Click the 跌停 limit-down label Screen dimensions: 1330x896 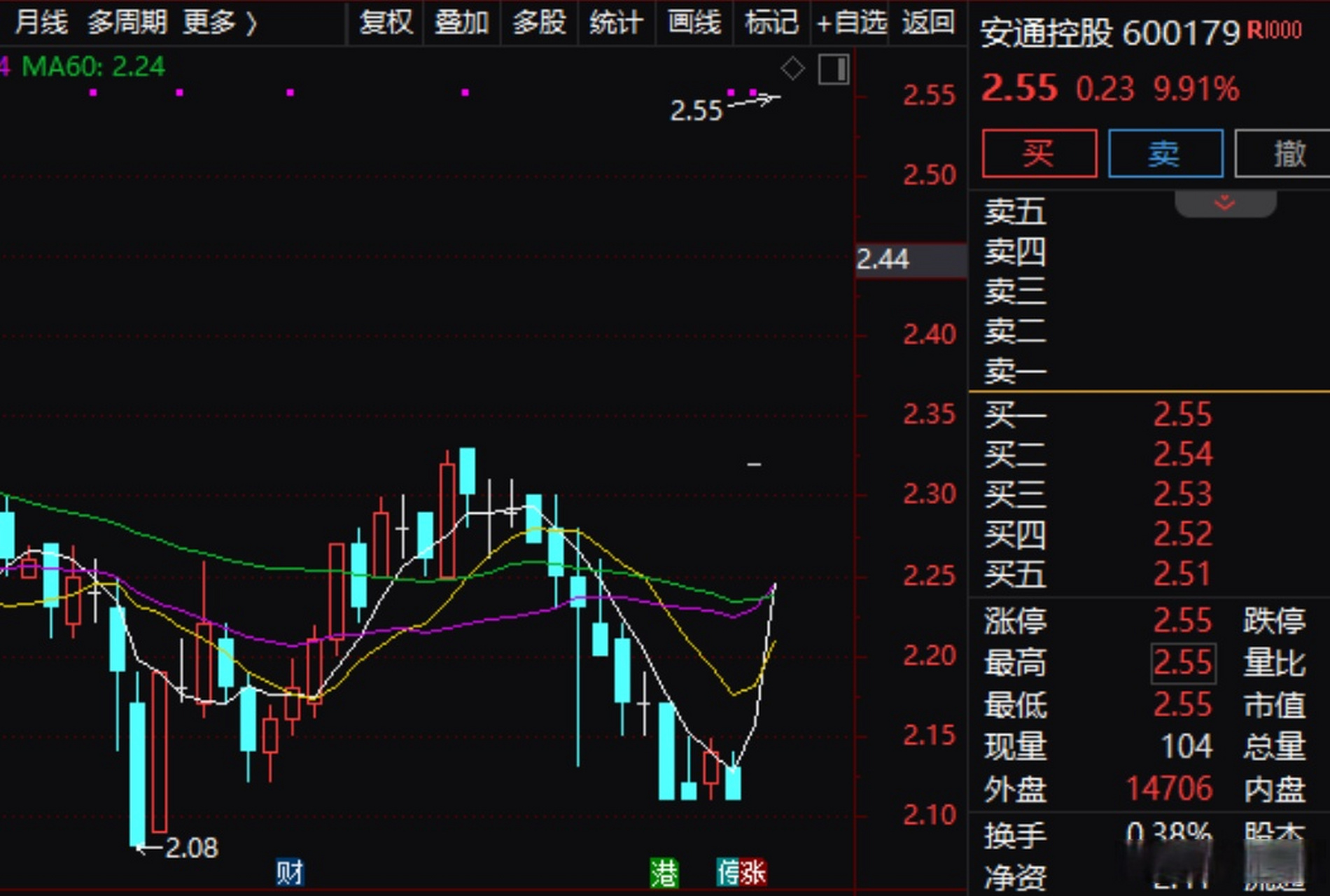coord(1274,619)
